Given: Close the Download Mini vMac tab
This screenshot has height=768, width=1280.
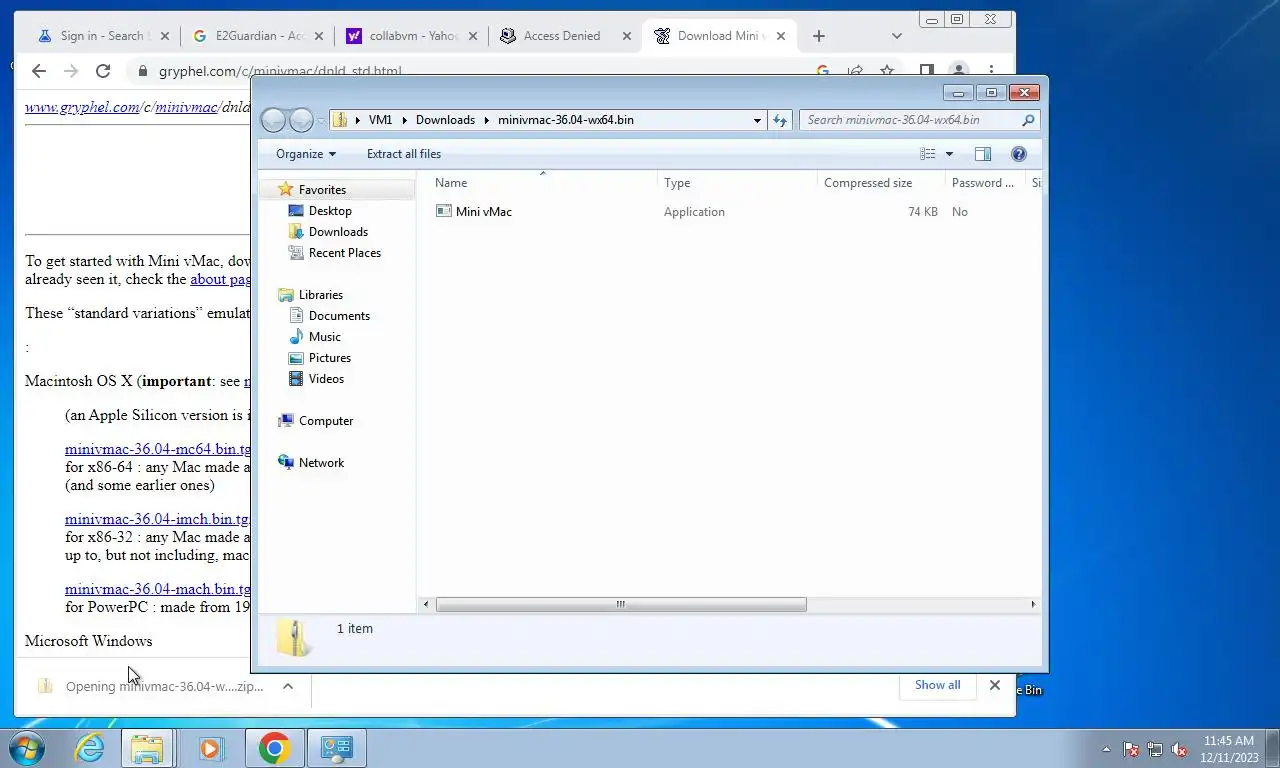Looking at the screenshot, I should click(x=781, y=36).
